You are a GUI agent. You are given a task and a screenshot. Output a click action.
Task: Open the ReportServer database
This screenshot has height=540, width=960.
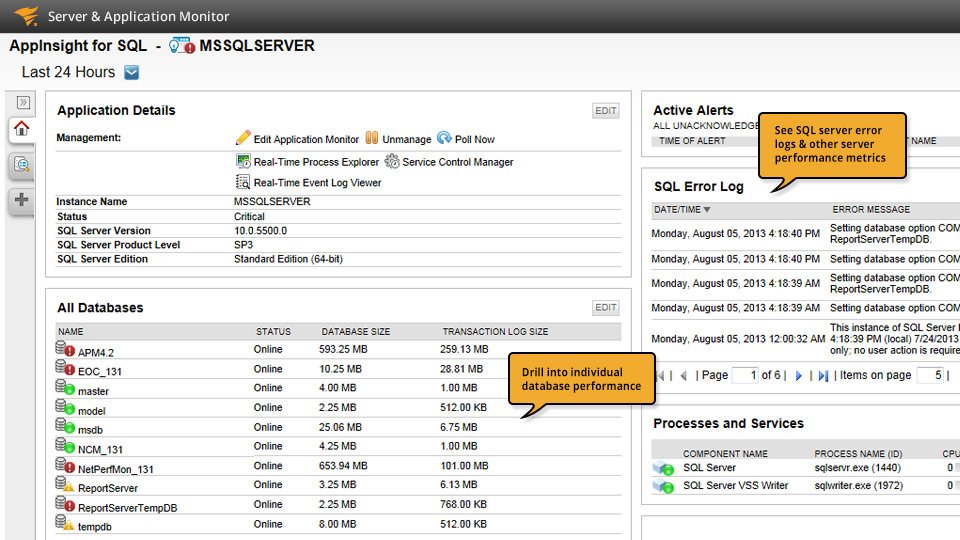pos(108,489)
